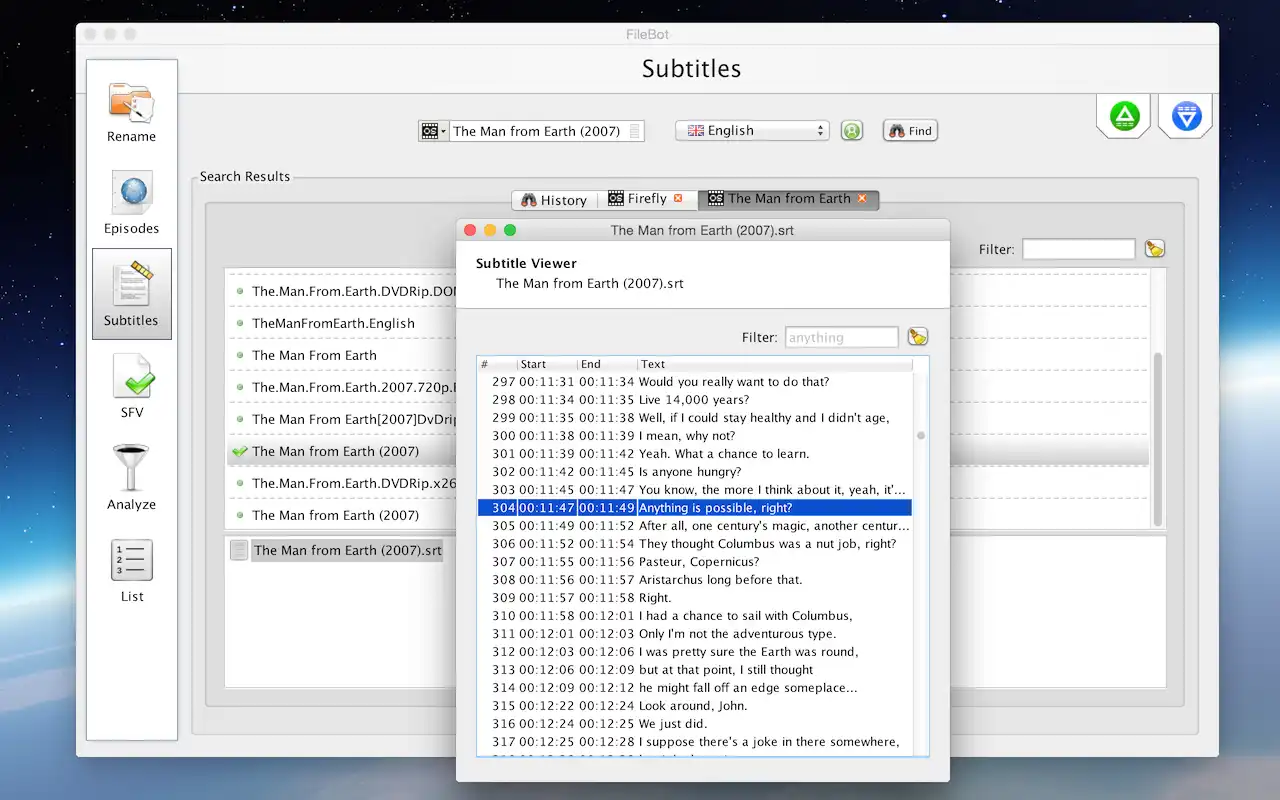Close the Firefly tab
Screen dimensions: 1280x800
(x=678, y=198)
